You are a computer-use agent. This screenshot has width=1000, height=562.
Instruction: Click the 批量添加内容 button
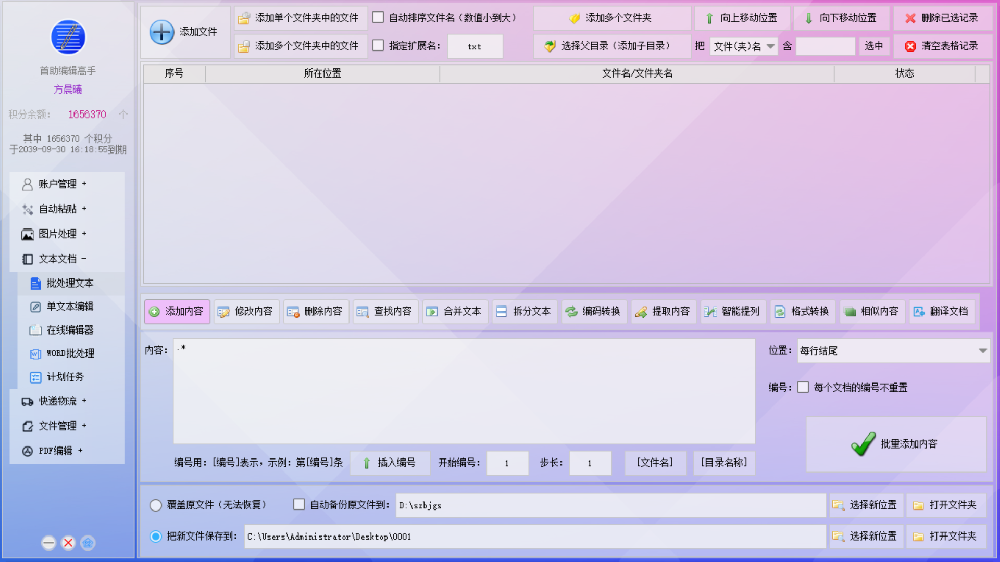pyautogui.click(x=896, y=444)
